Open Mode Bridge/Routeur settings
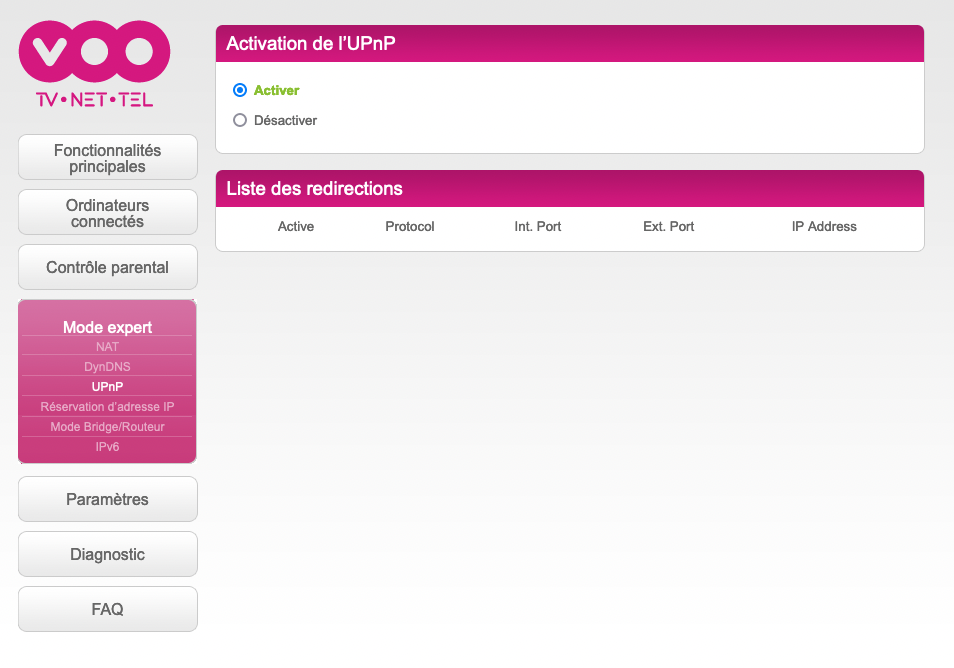Image resolution: width=954 pixels, height=668 pixels. [107, 426]
